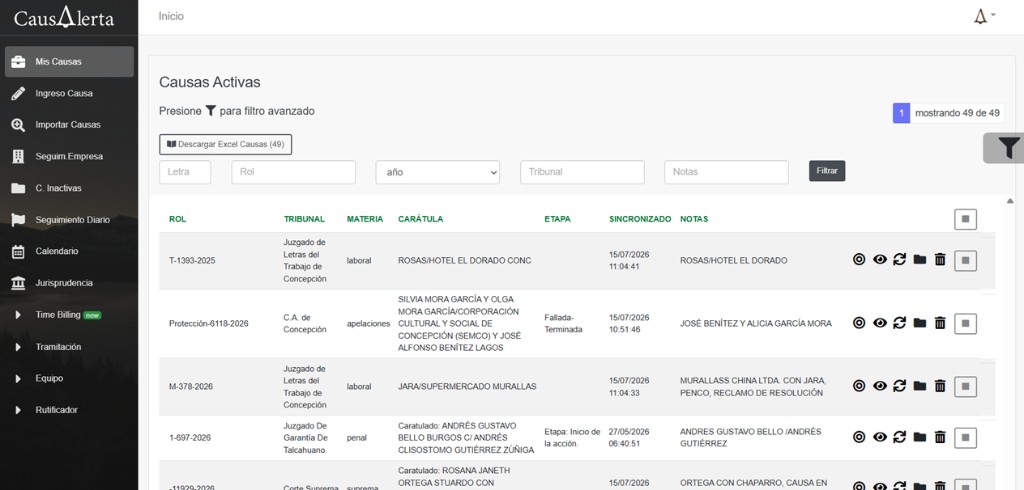Click the trash icon for T-1393-2025
Image resolution: width=1024 pixels, height=490 pixels.
[x=940, y=259]
